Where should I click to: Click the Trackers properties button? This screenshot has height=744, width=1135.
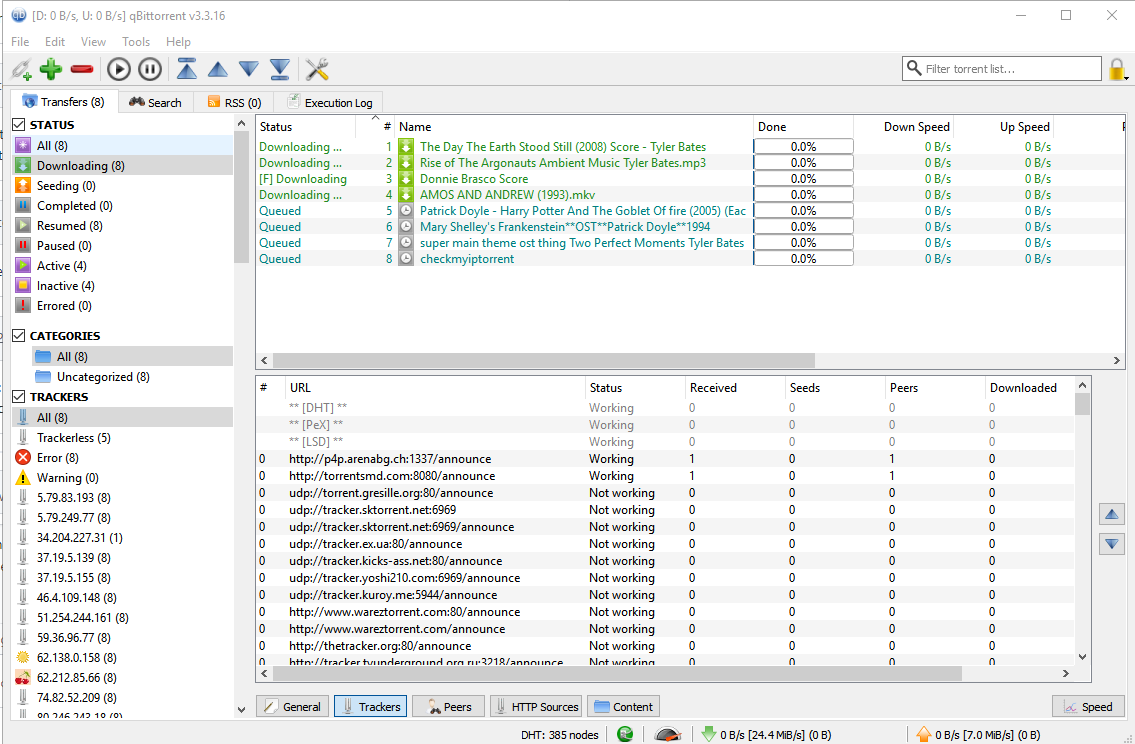coord(371,707)
